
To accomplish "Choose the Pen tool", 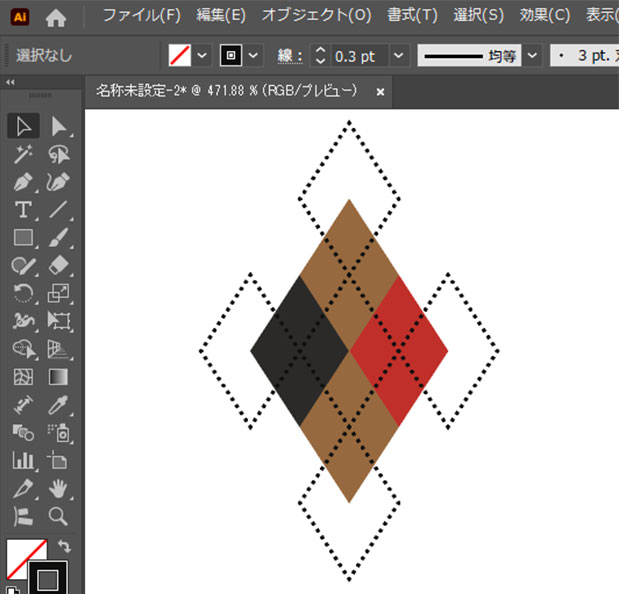I will click(x=24, y=182).
